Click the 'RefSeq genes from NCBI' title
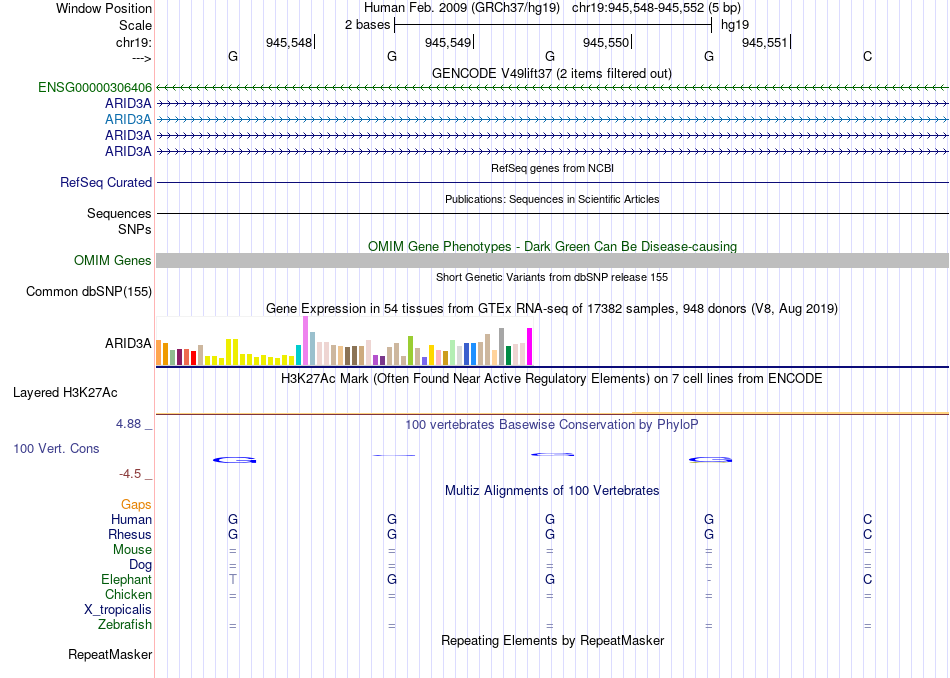This screenshot has height=678, width=950. (552, 168)
